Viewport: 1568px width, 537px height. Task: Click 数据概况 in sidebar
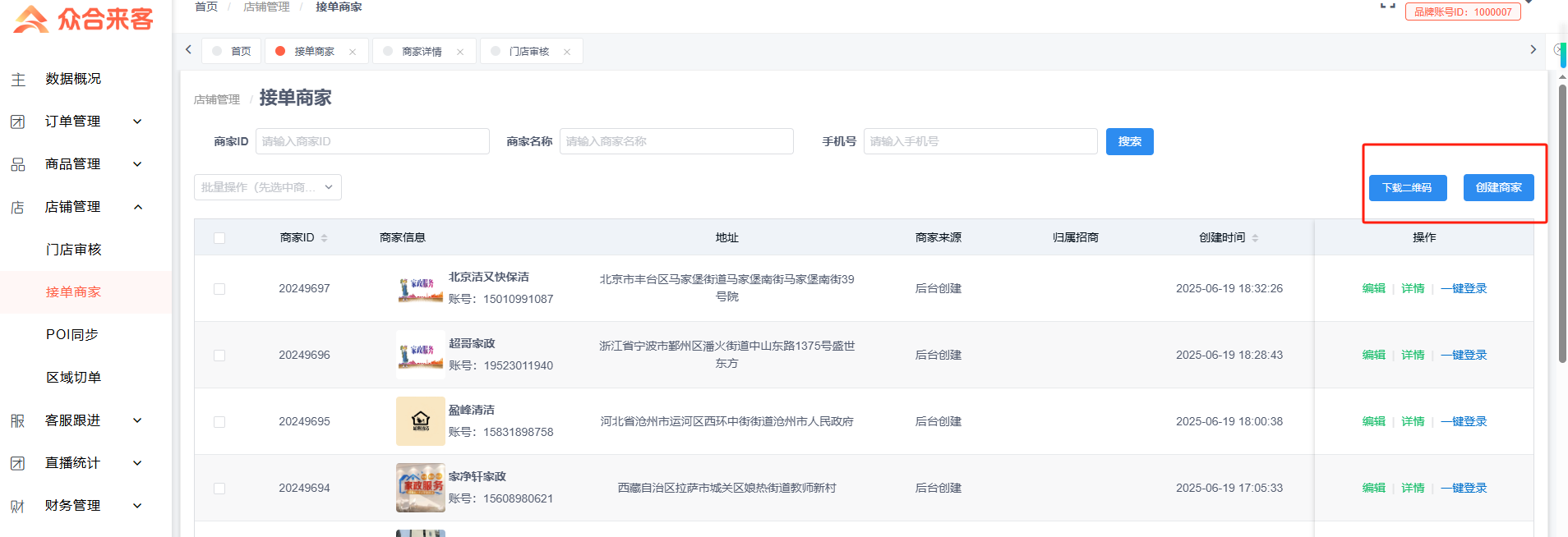[x=74, y=79]
